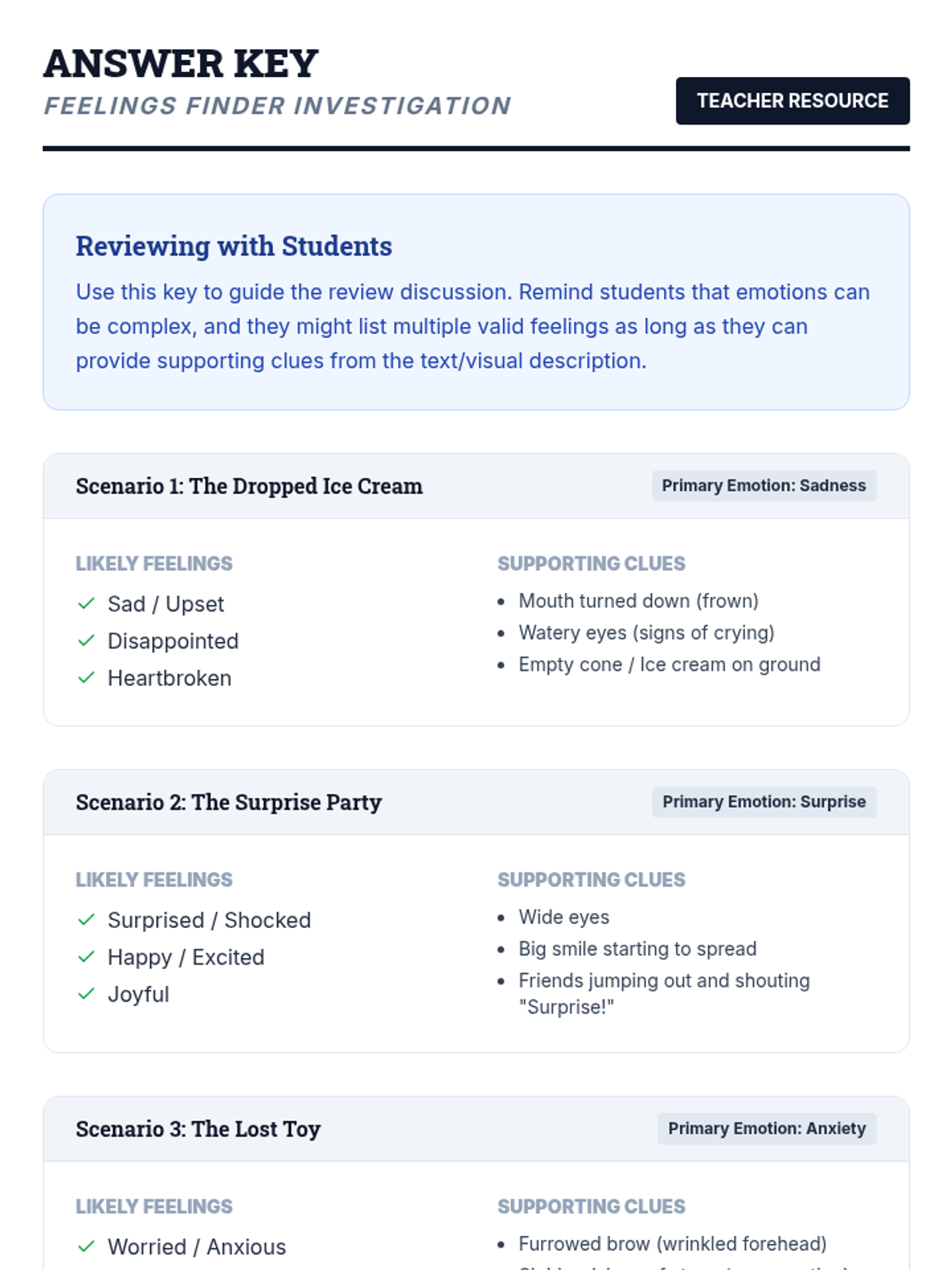
Task: Click the checkmark beside Worried / Anxious
Action: (x=86, y=1247)
